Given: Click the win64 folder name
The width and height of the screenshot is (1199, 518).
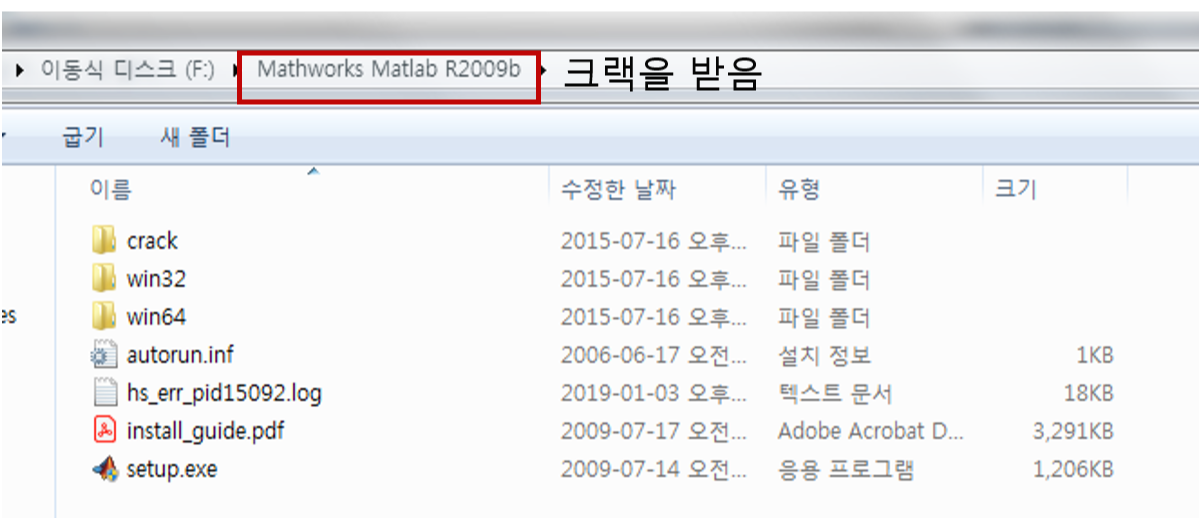Looking at the screenshot, I should [156, 317].
